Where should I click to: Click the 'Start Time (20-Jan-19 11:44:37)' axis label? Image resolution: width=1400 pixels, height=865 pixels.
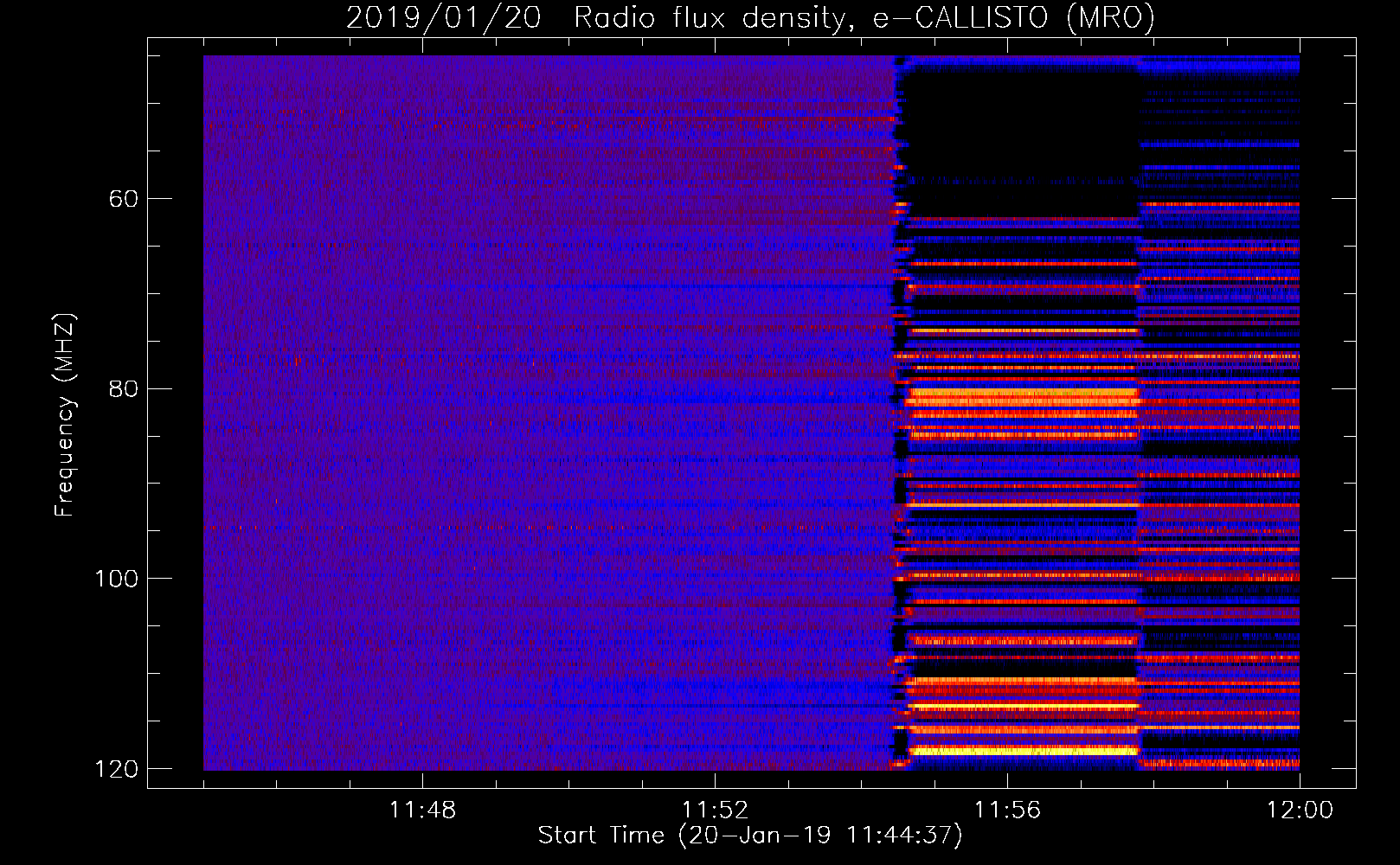[x=750, y=836]
